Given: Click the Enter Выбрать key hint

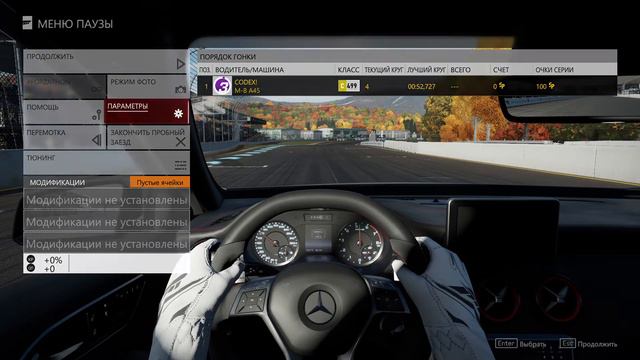Looking at the screenshot, I should point(520,344).
